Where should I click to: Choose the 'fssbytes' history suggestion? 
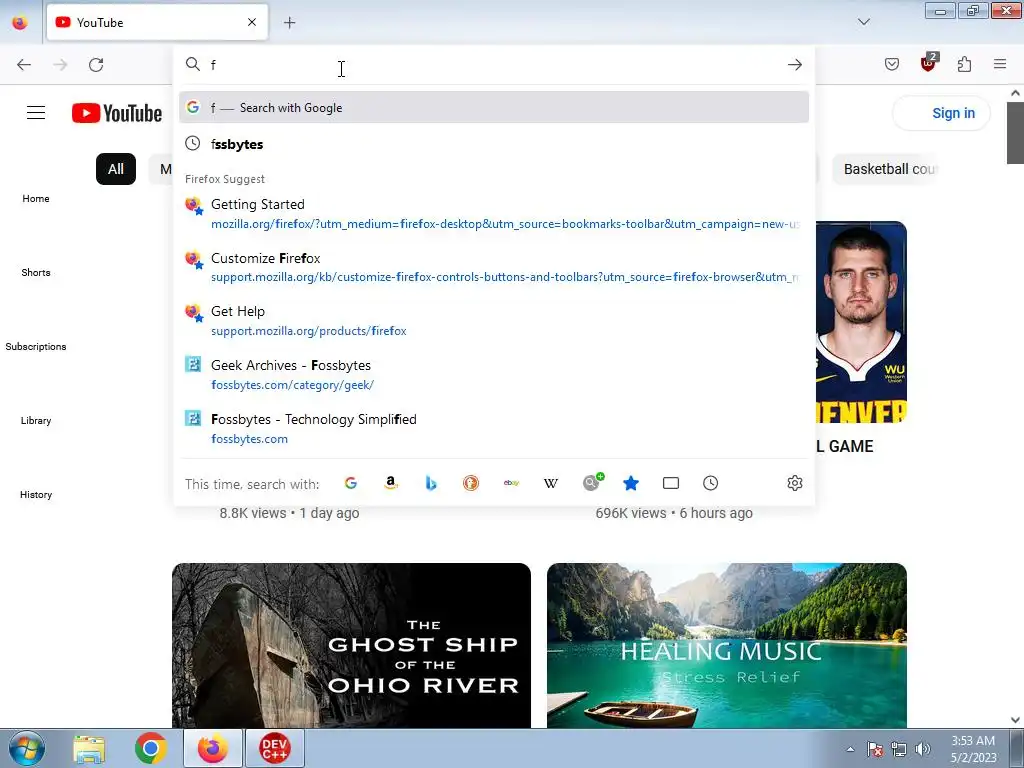point(494,144)
